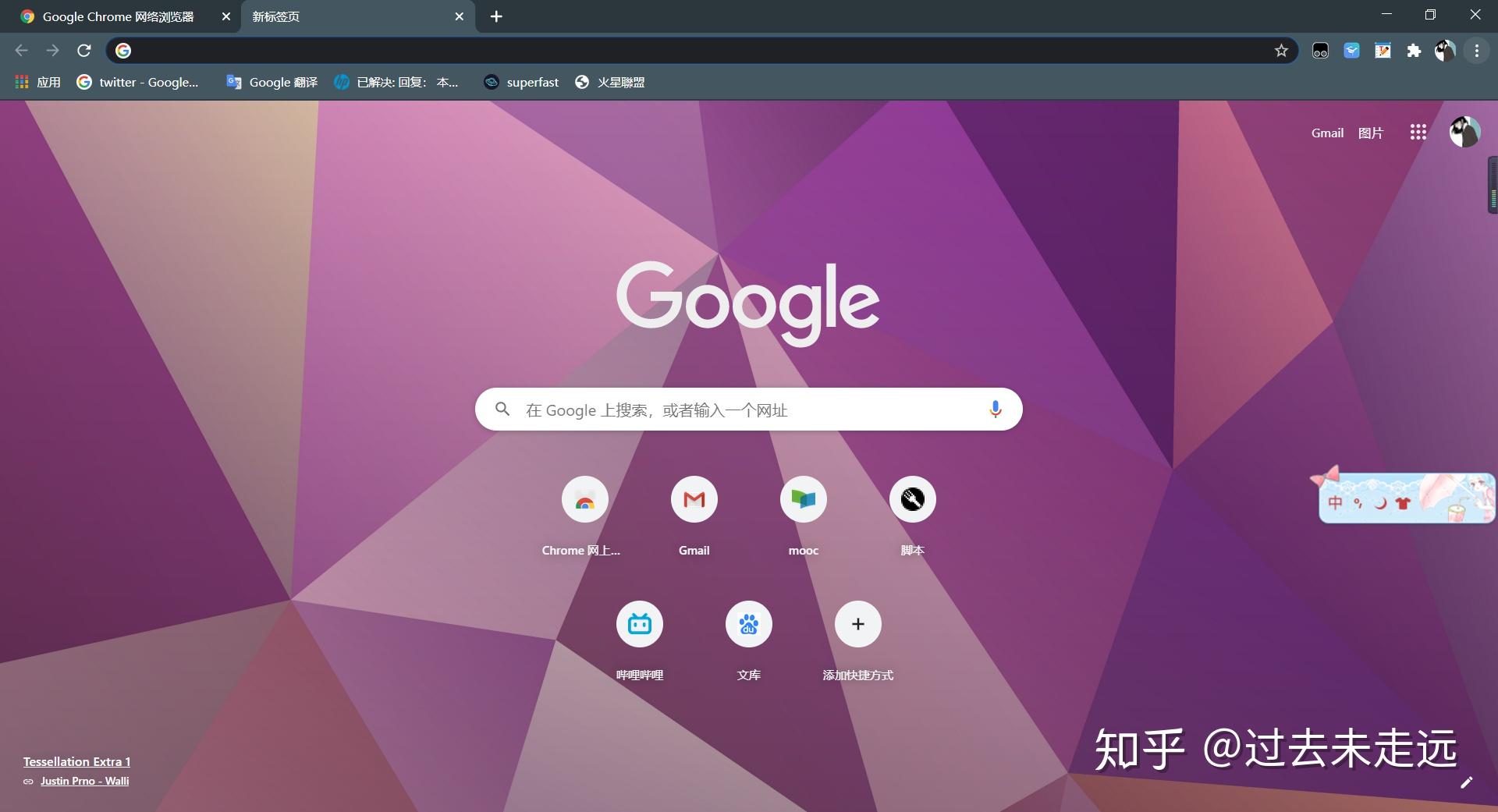1498x812 pixels.
Task: Open the Gmail shortcut icon
Action: click(694, 499)
